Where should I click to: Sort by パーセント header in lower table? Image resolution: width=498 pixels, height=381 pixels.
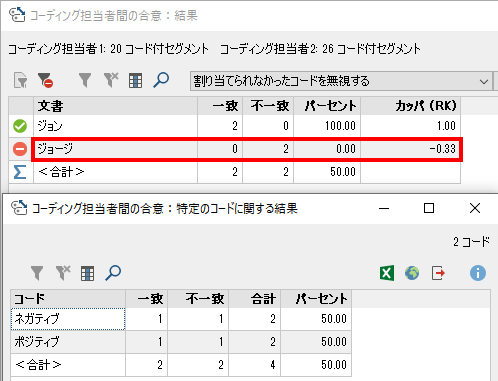click(316, 299)
